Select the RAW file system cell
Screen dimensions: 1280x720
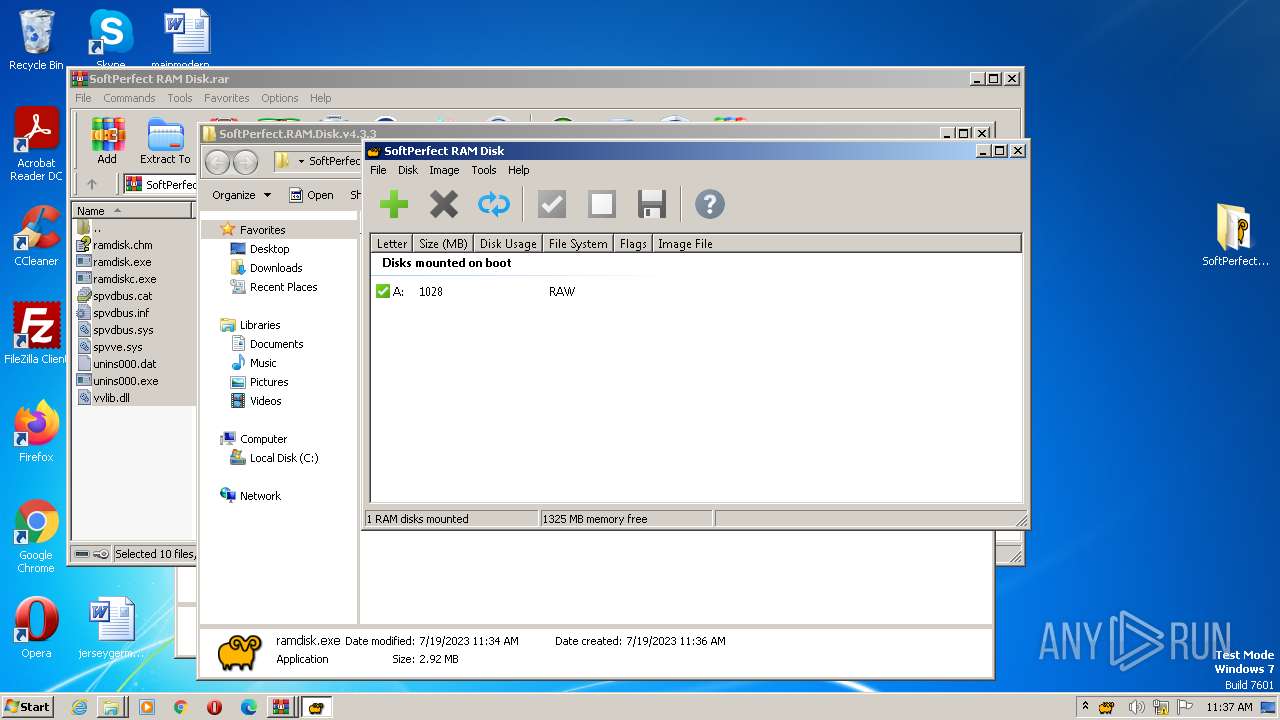pyautogui.click(x=562, y=292)
